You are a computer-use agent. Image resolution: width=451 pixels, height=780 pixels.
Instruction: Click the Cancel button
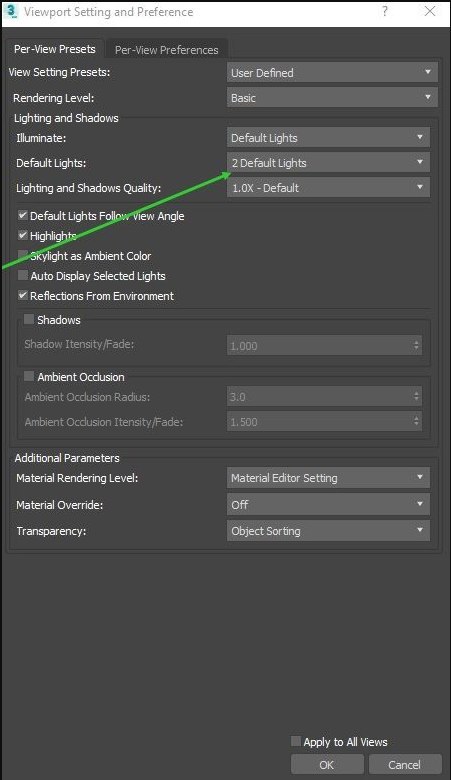coord(405,765)
